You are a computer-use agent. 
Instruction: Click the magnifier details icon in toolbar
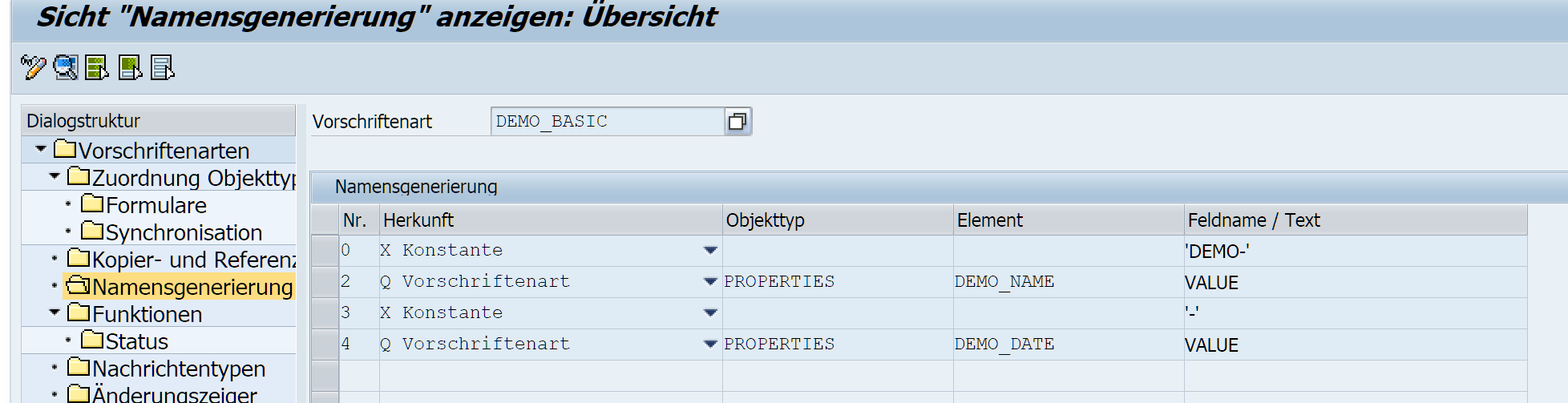[66, 67]
